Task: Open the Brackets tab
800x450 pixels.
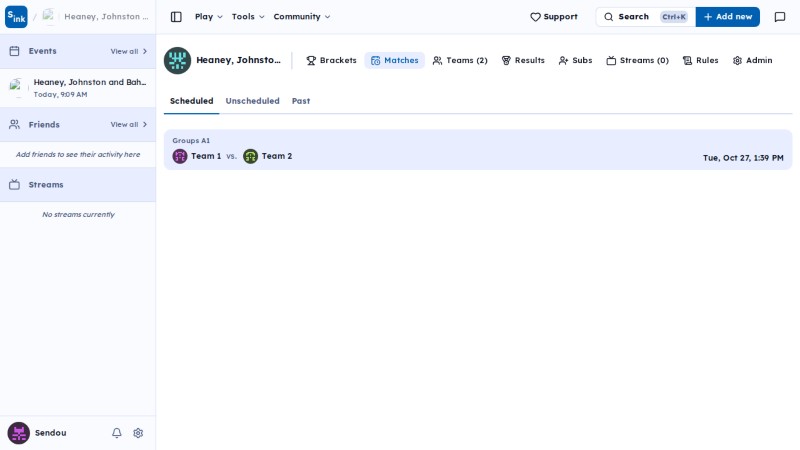Action: (x=331, y=60)
